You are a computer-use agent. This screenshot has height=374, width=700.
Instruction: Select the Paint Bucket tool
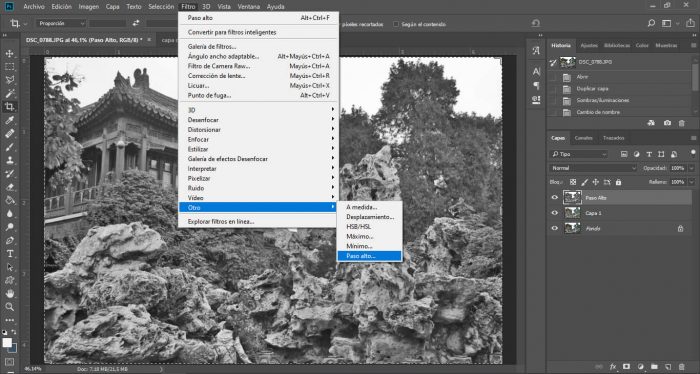point(9,200)
